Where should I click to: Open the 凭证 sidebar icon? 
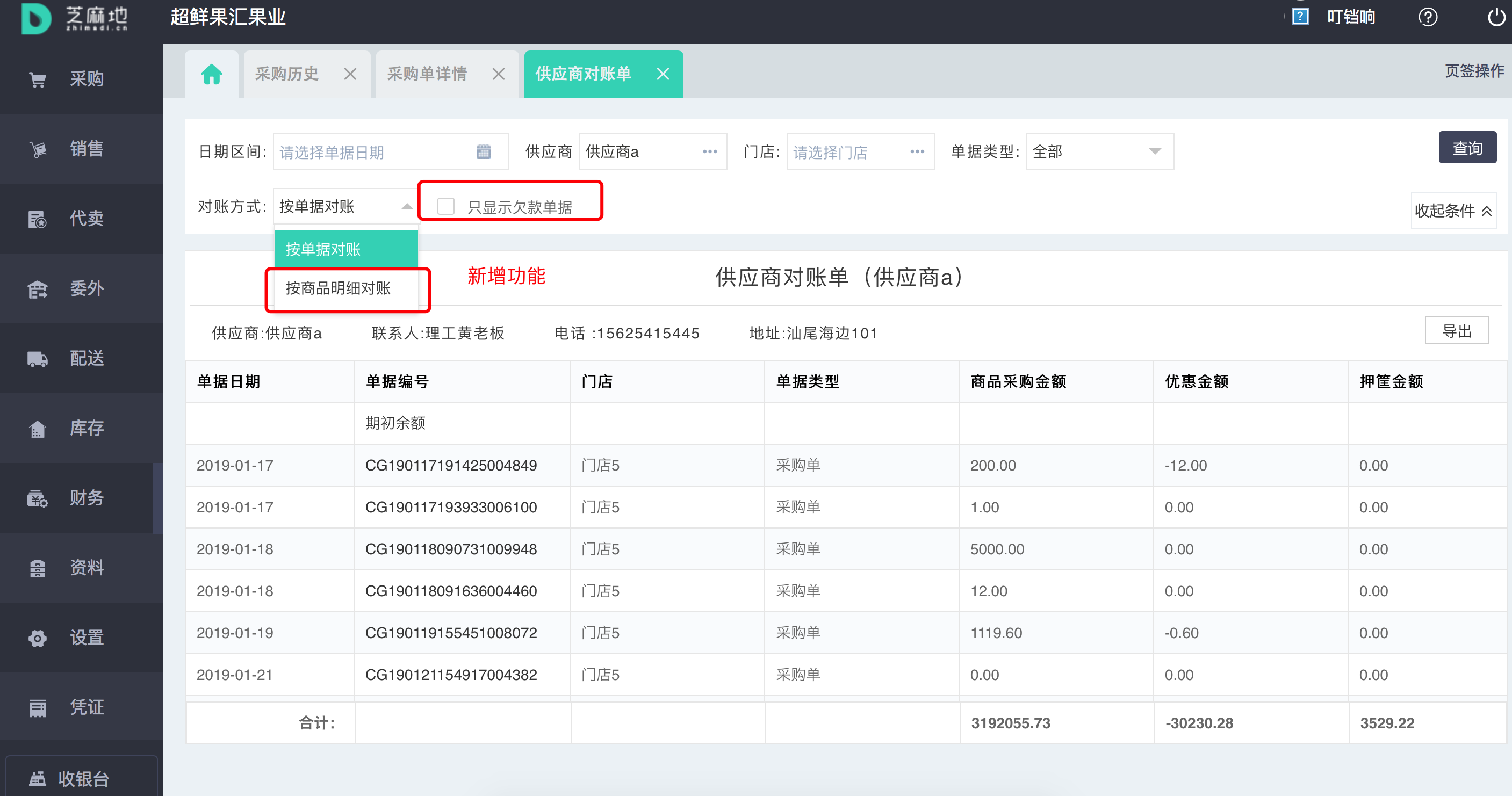click(38, 707)
